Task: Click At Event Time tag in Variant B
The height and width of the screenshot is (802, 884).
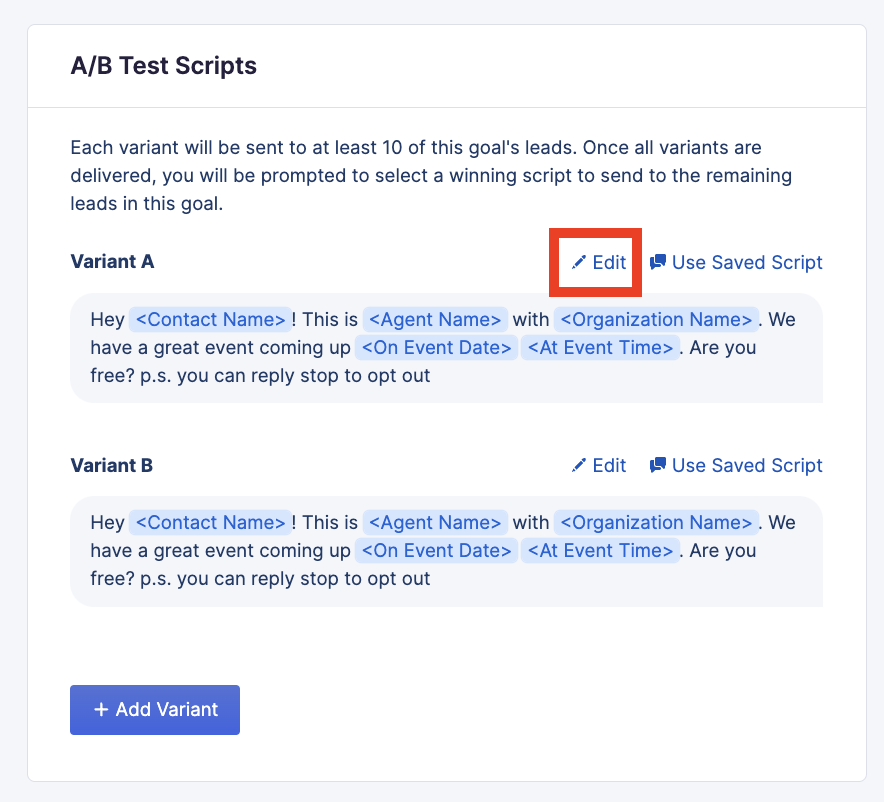Action: [x=600, y=551]
